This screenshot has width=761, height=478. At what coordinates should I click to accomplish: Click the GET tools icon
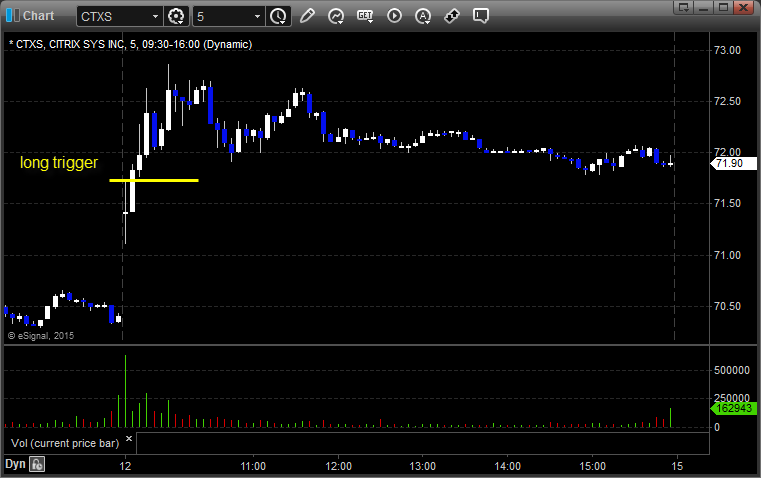pyautogui.click(x=365, y=16)
